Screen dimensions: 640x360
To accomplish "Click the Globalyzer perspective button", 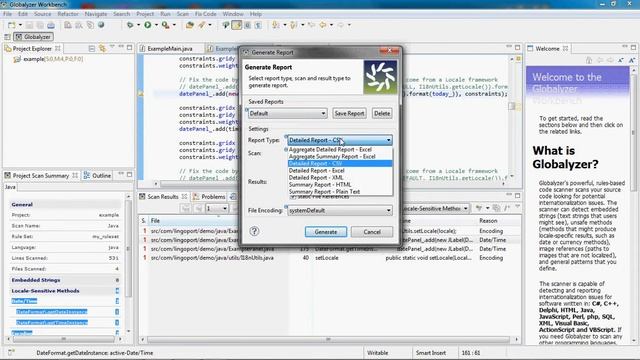I will pyautogui.click(x=33, y=37).
